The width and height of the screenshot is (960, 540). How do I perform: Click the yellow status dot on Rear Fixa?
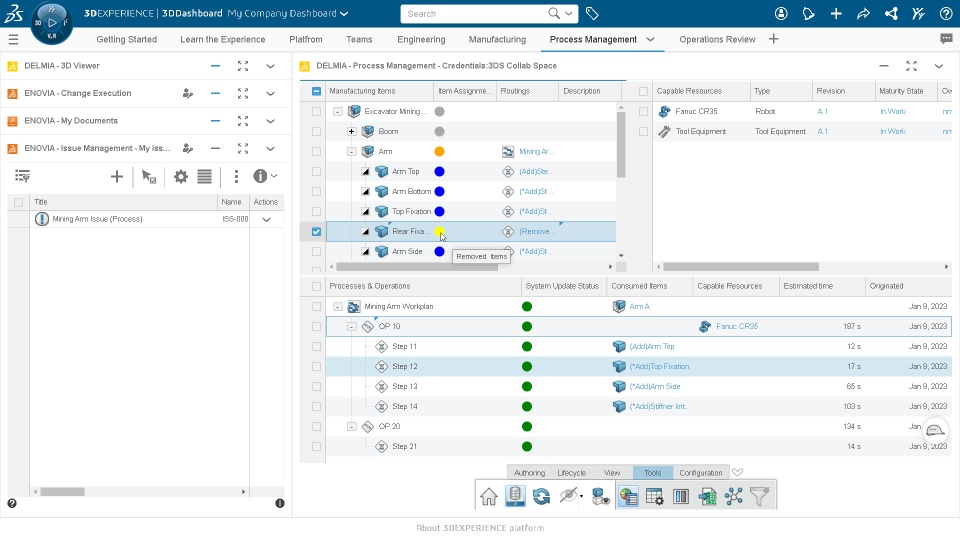pyautogui.click(x=439, y=231)
